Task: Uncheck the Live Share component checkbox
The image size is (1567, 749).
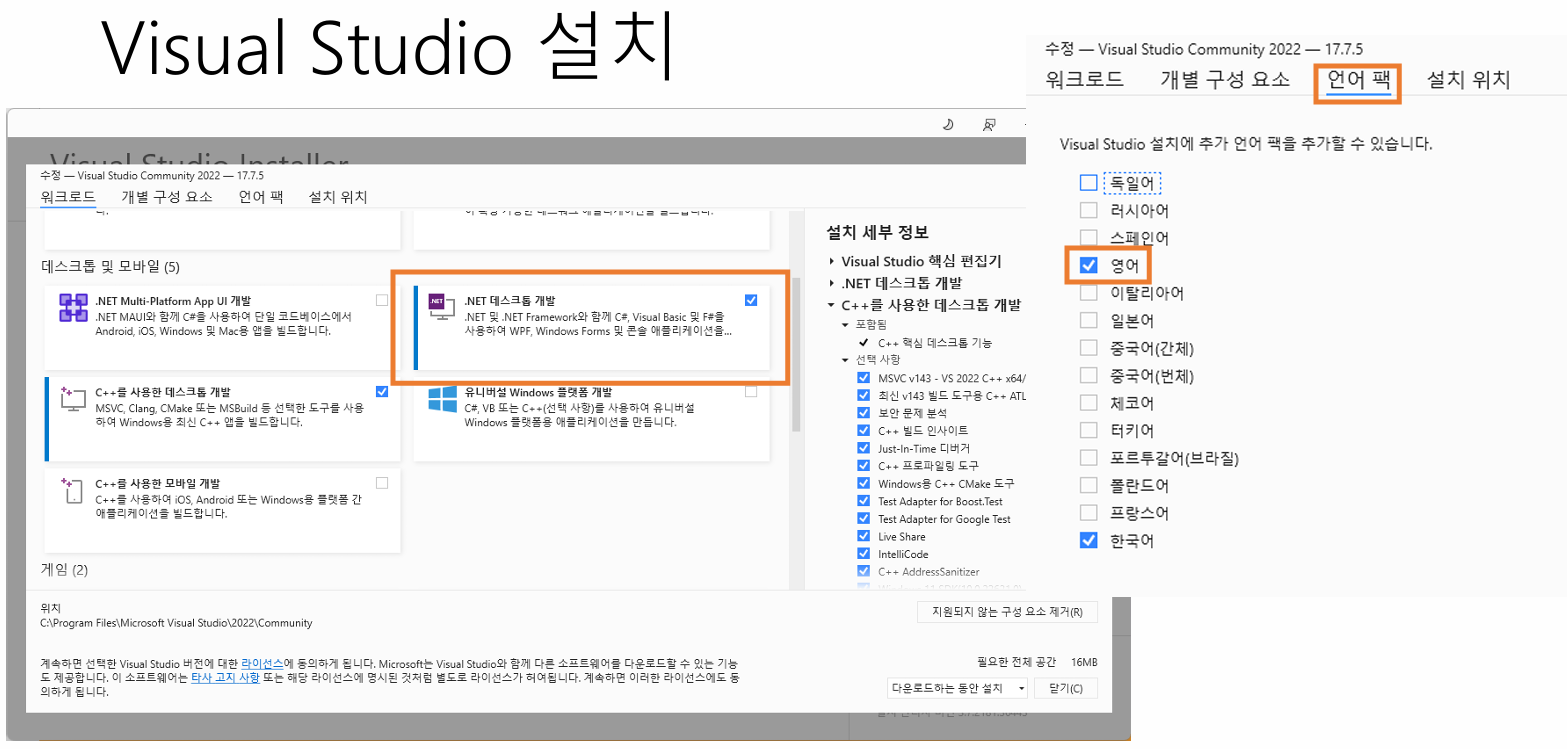Action: coord(864,536)
